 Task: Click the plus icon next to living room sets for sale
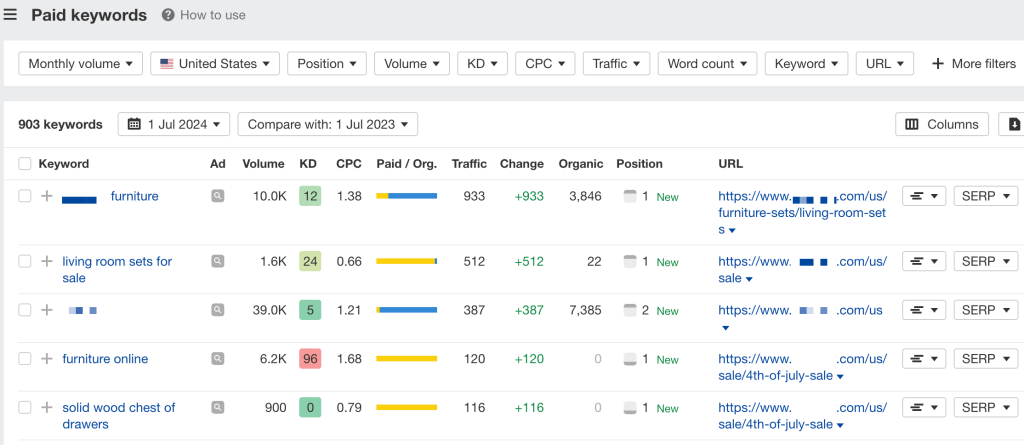tap(46, 261)
